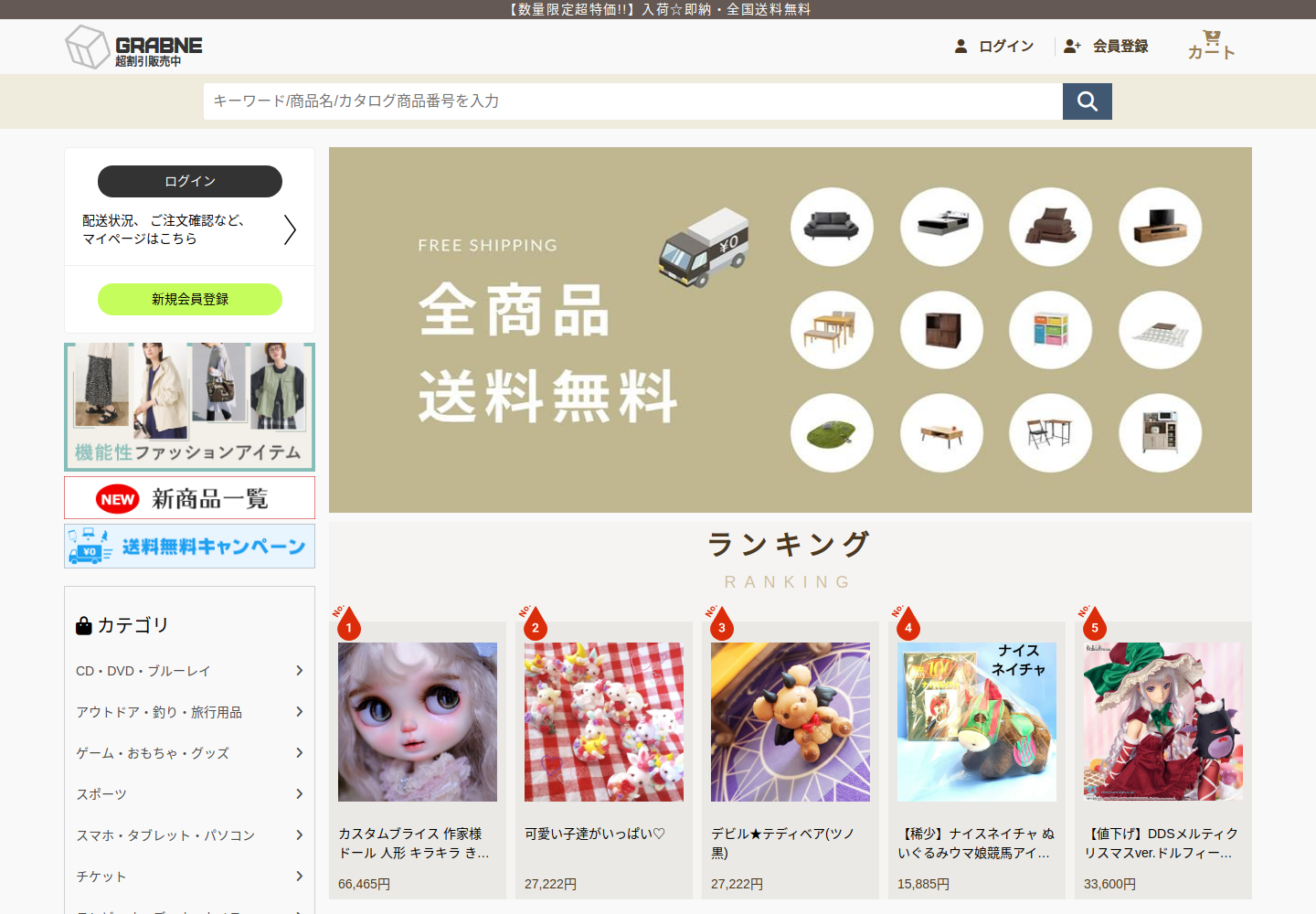Select the dark cube shelf circle
This screenshot has height=914, width=1316.
coord(941,330)
